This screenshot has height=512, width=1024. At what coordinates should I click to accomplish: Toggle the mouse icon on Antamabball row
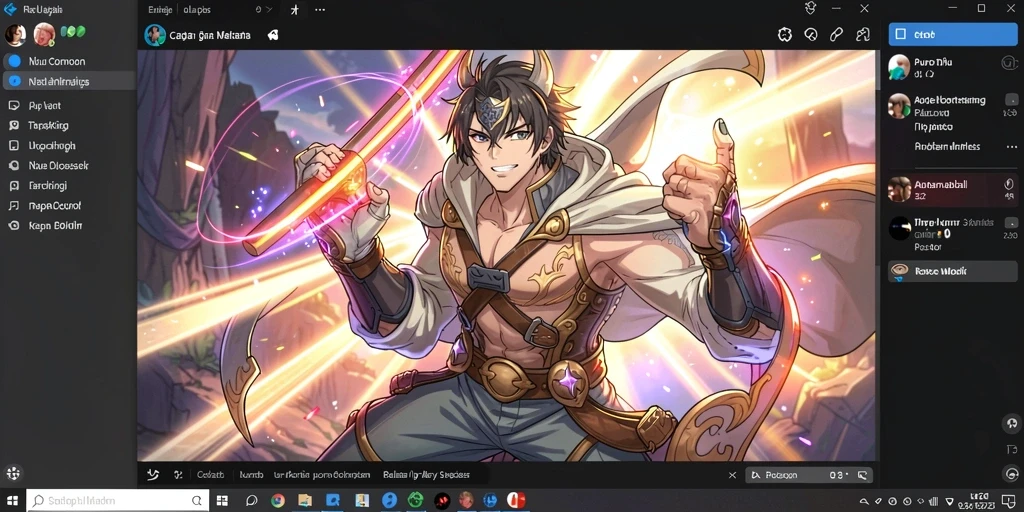[x=1008, y=184]
